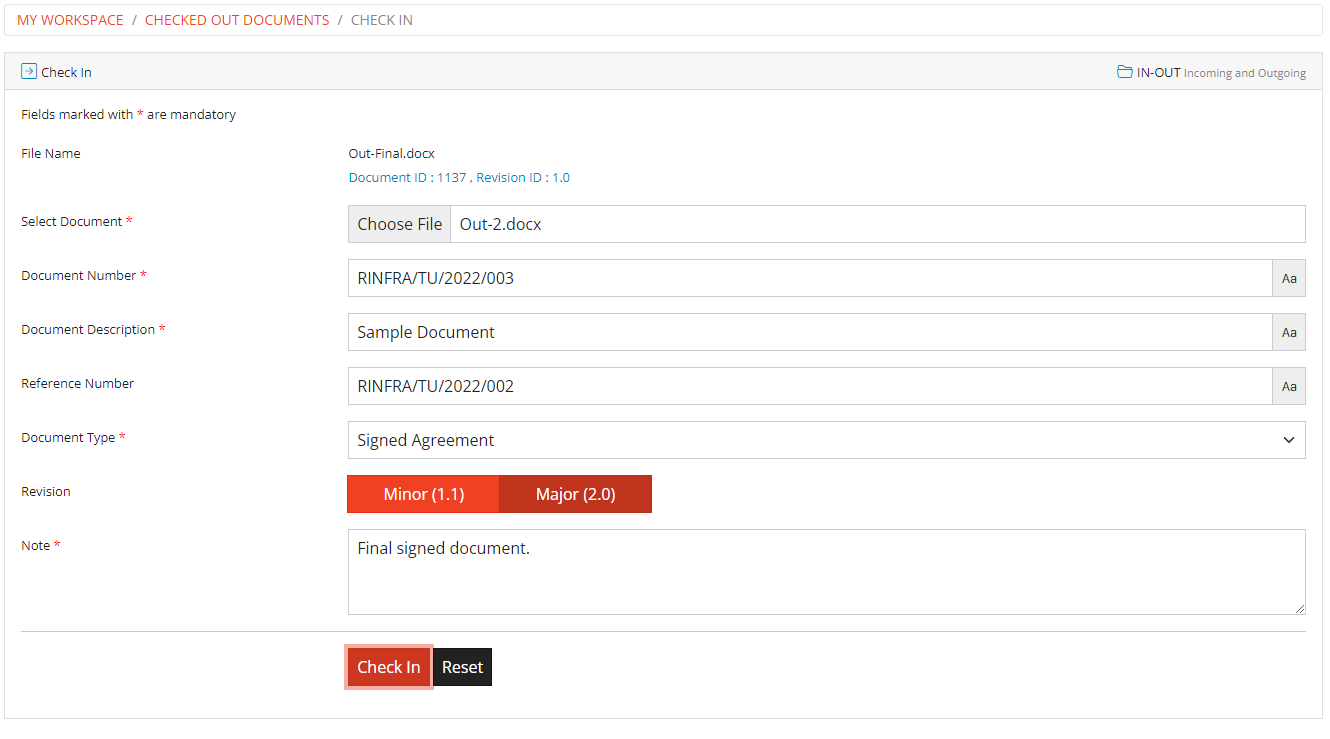Click Aa icon beside Document Number field

[1288, 278]
